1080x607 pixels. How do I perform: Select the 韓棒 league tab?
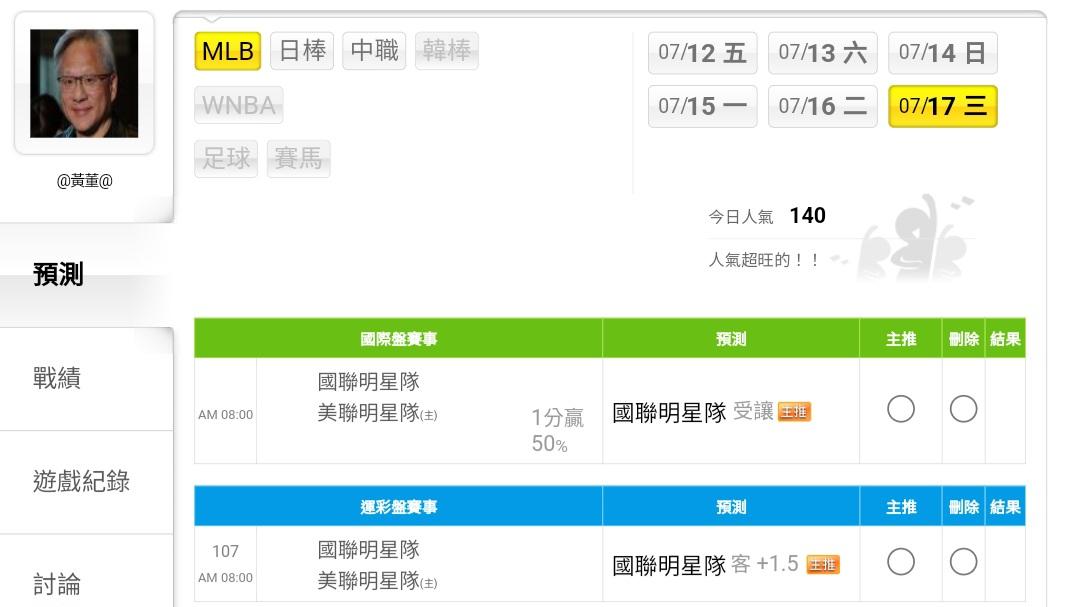coord(446,51)
